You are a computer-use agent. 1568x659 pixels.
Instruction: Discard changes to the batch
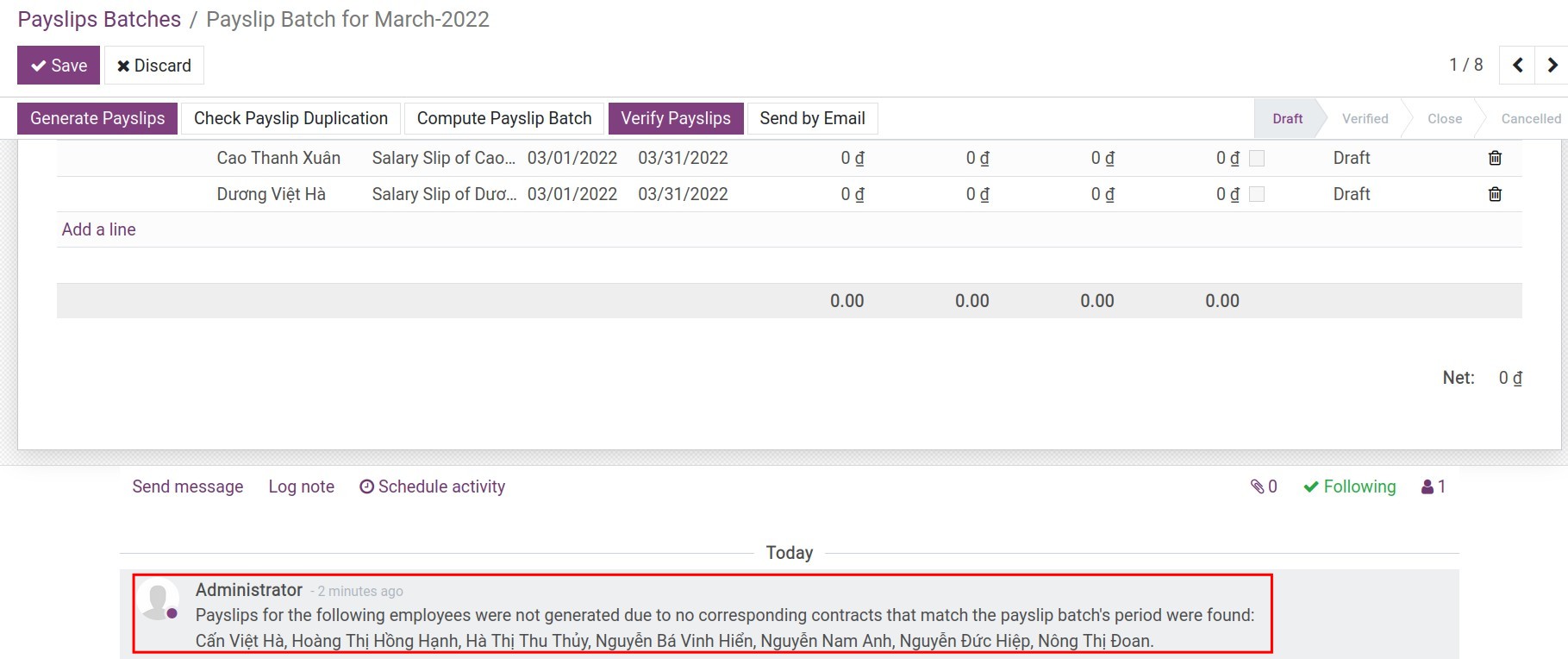tap(154, 66)
